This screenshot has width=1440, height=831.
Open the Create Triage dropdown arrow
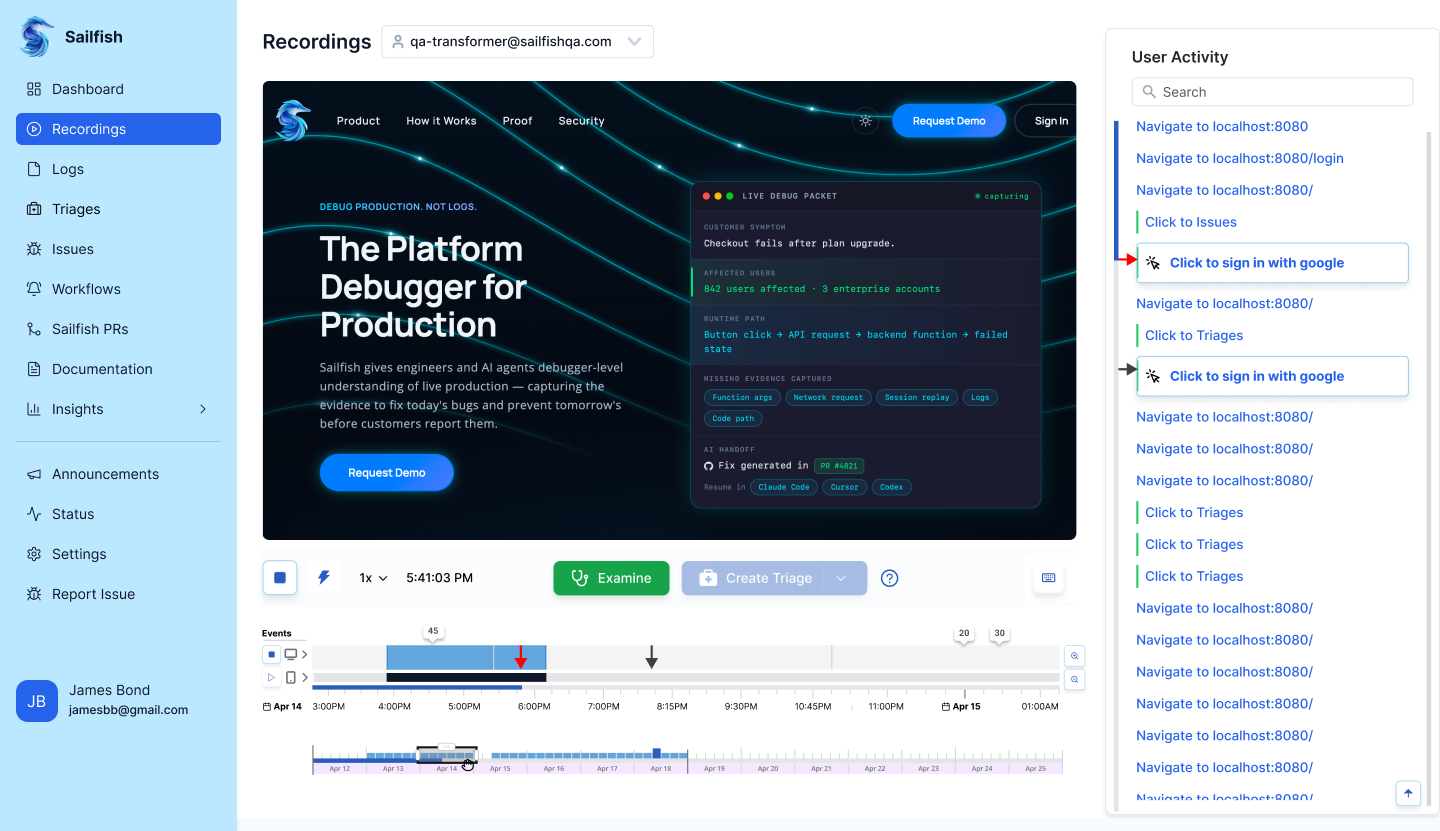click(841, 578)
